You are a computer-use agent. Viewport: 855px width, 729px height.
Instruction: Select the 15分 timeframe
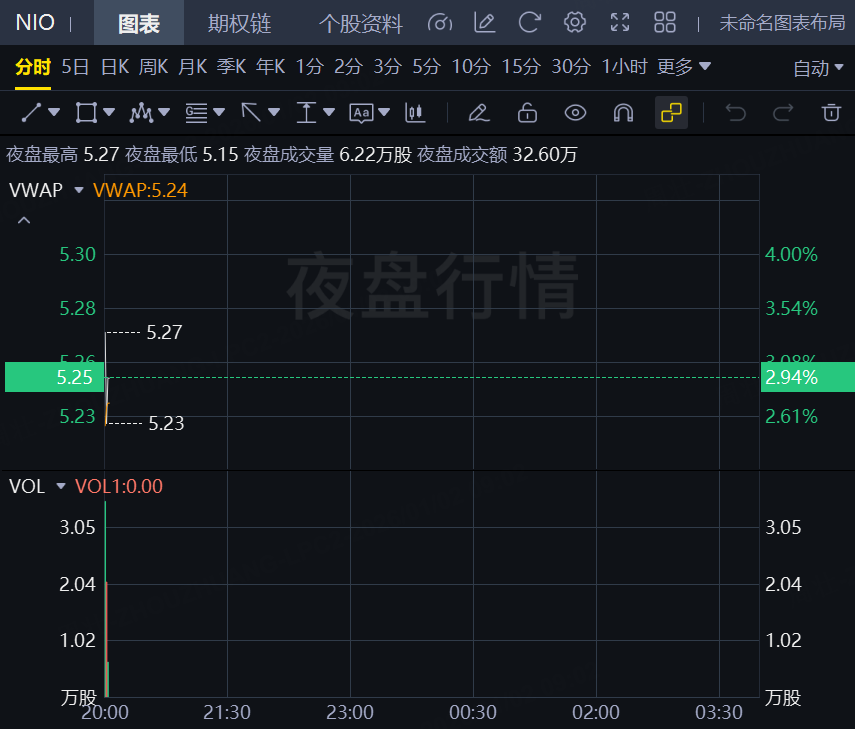coord(520,67)
